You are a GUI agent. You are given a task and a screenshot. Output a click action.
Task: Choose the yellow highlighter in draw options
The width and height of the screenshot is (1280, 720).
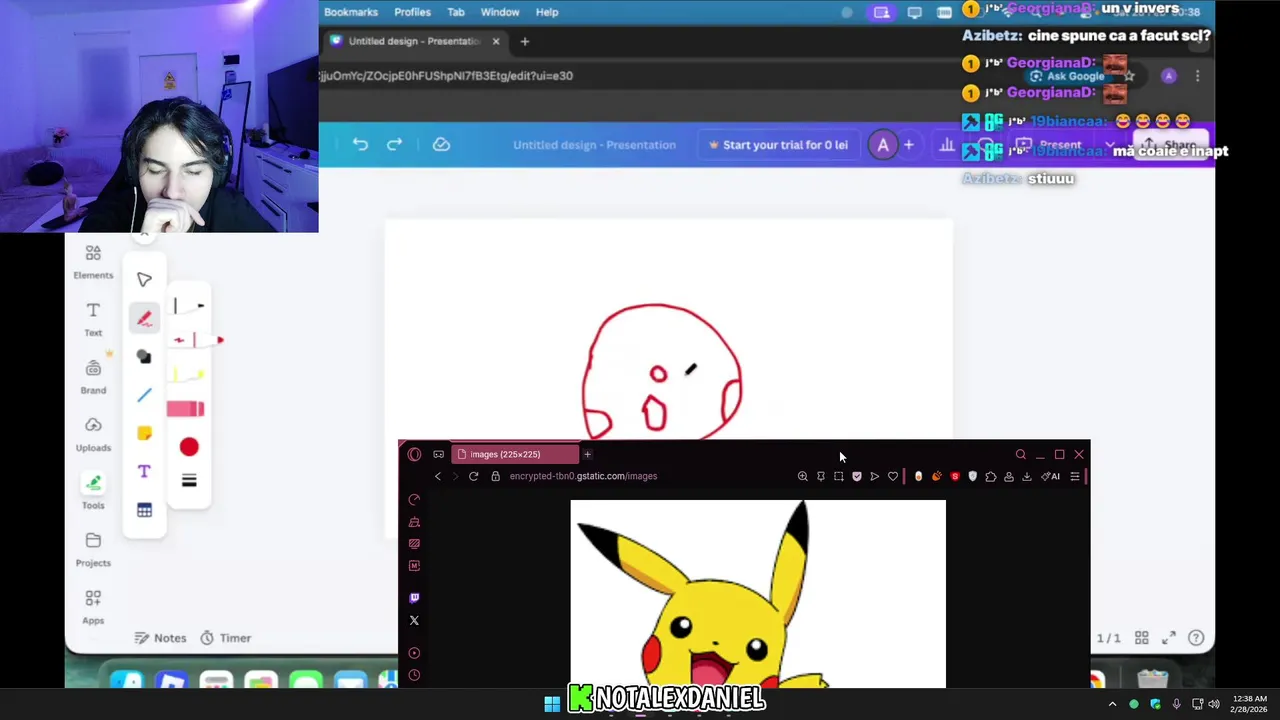(x=189, y=374)
